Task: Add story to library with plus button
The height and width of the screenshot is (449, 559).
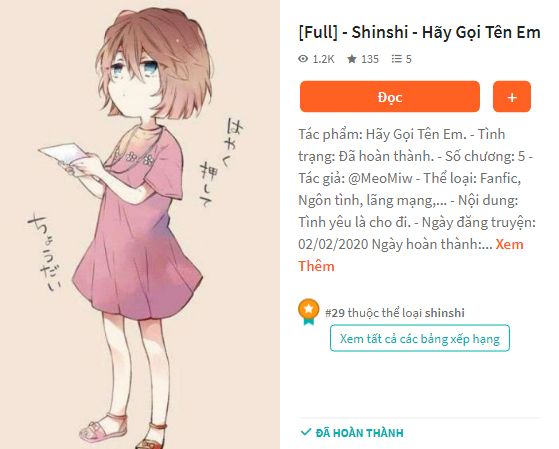Action: (x=512, y=97)
